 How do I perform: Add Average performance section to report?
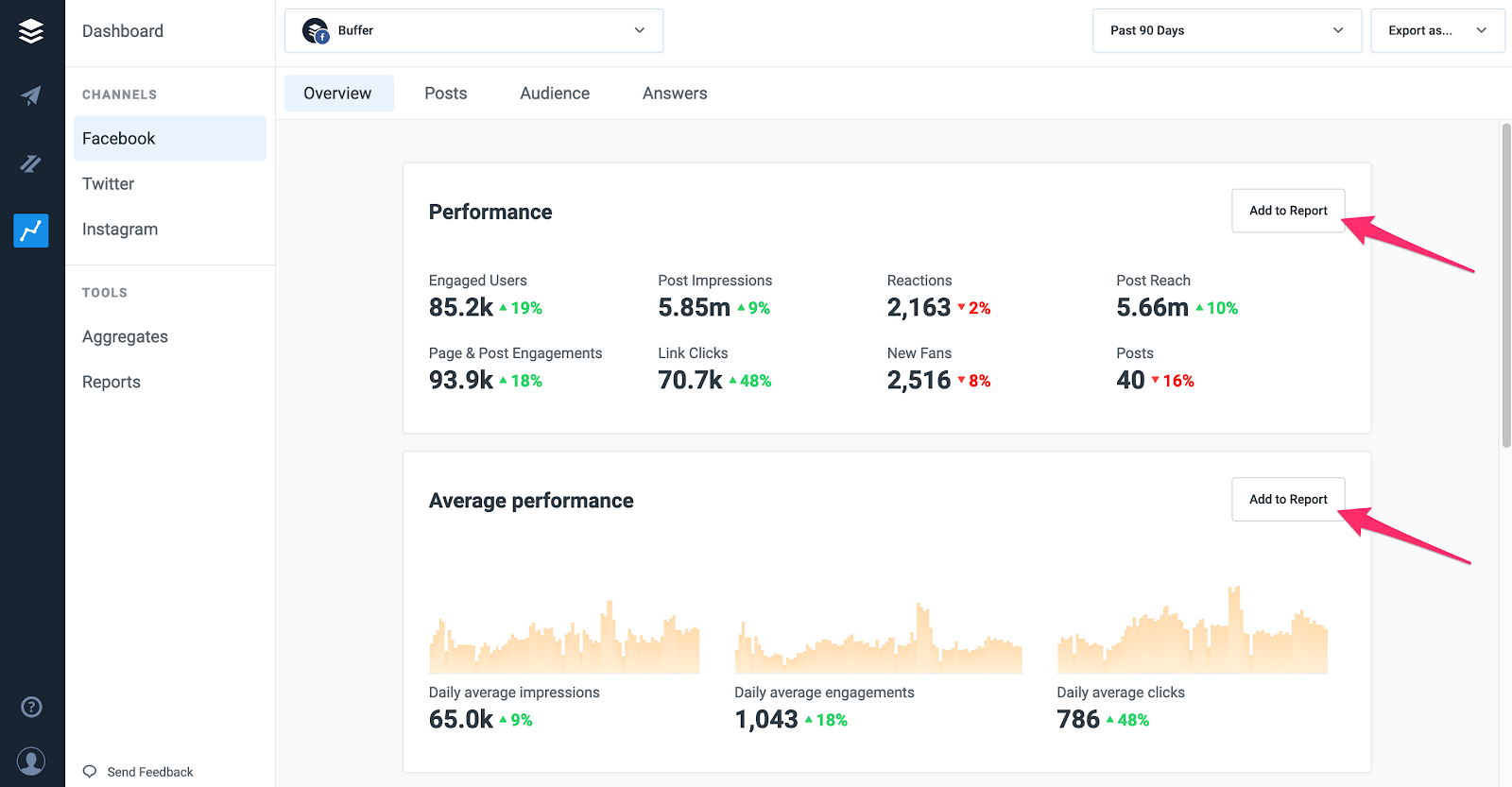coord(1288,499)
